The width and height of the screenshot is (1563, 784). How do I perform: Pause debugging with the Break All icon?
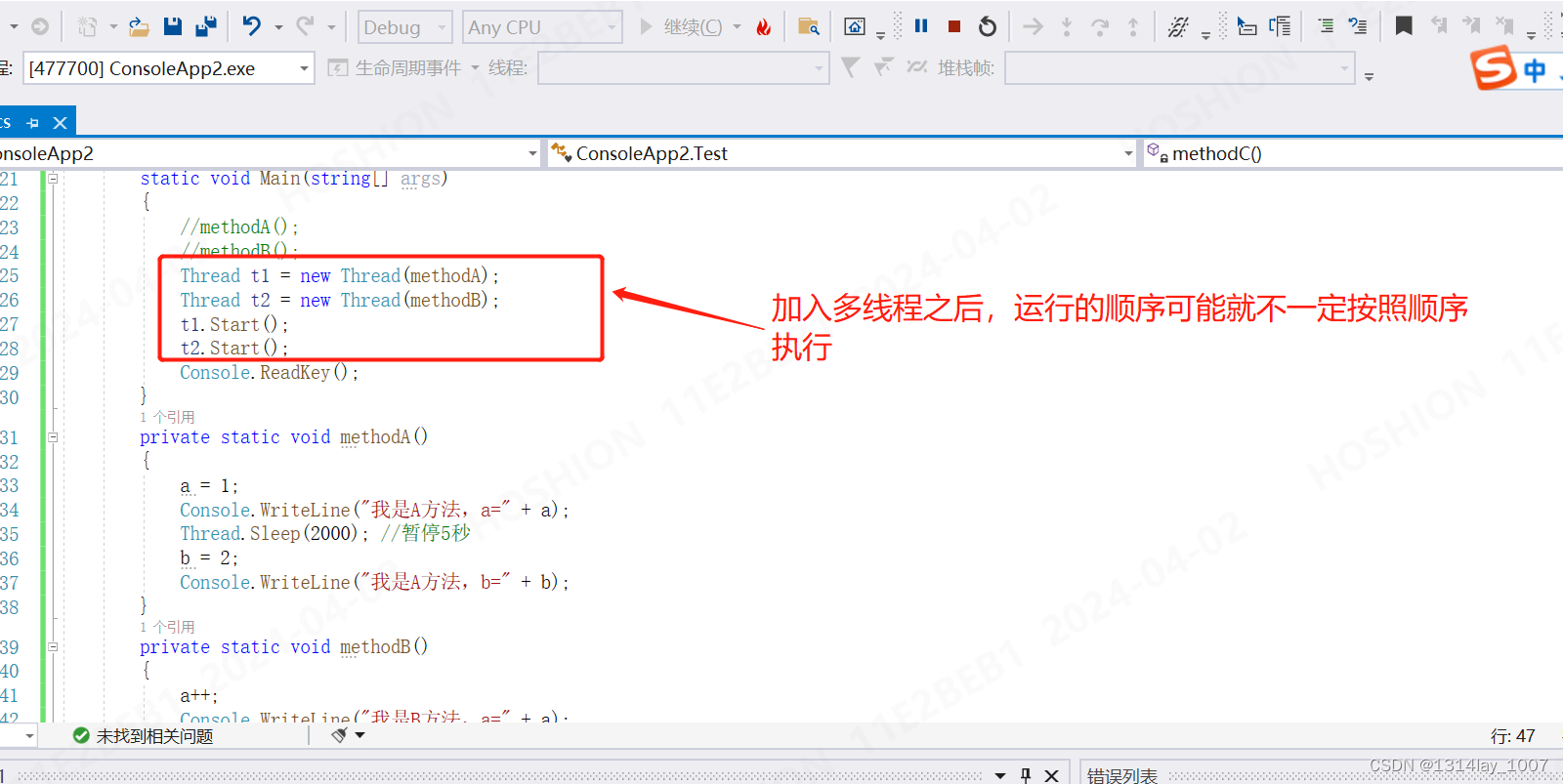921,26
